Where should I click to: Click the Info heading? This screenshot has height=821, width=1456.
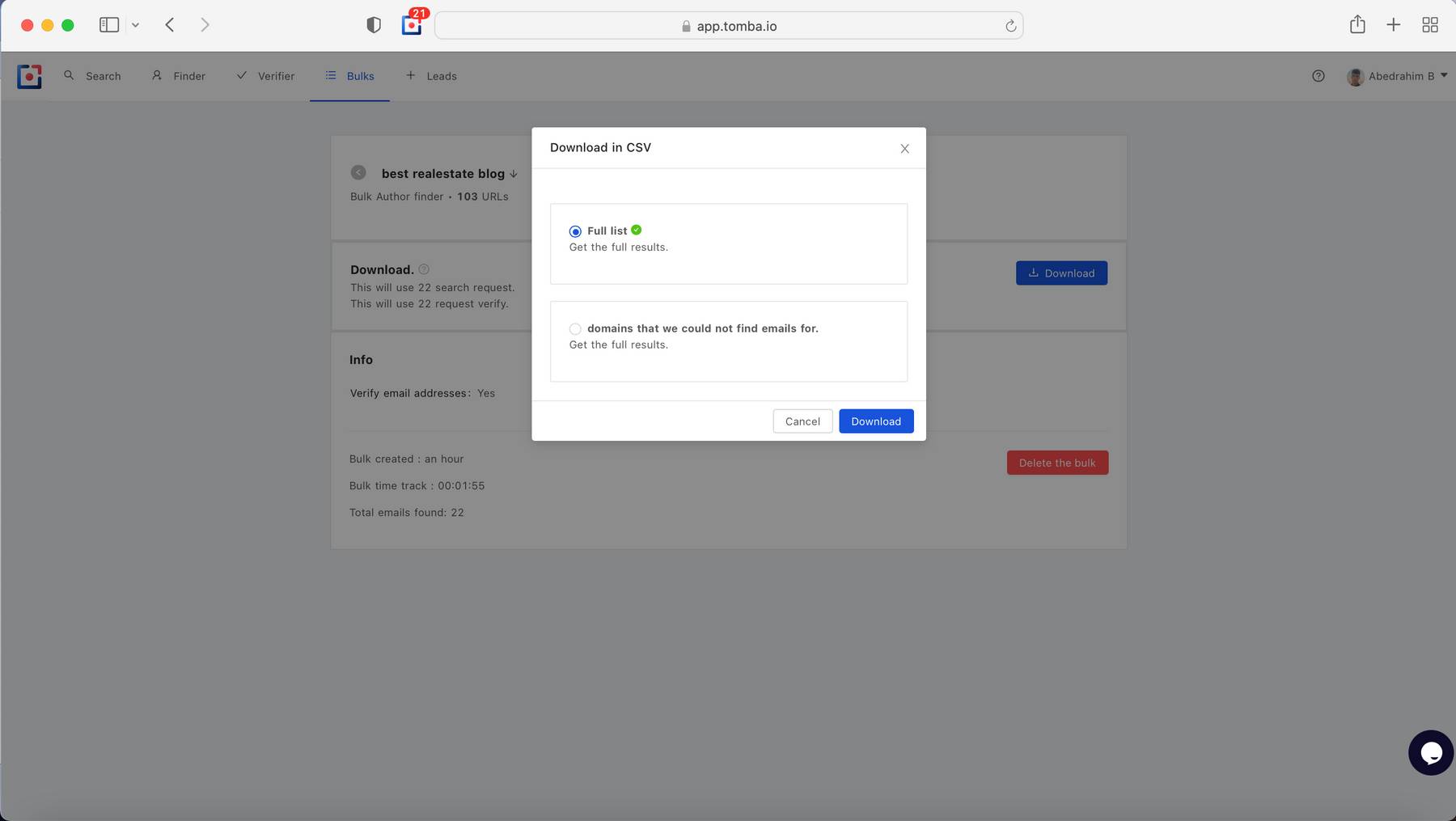[x=361, y=360]
